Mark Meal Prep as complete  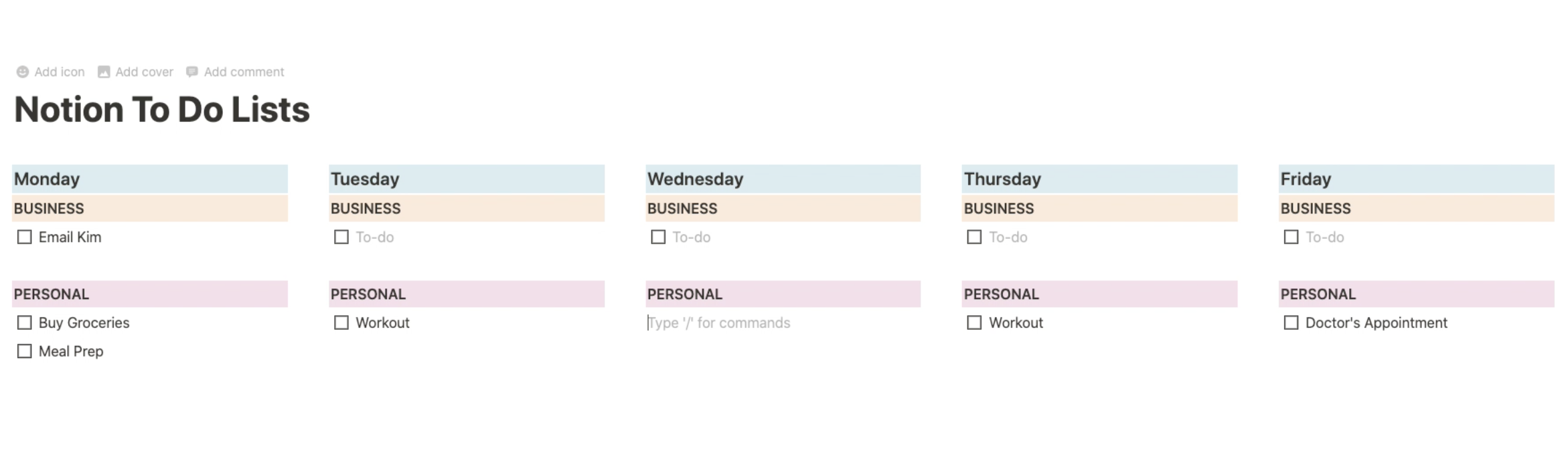point(24,351)
